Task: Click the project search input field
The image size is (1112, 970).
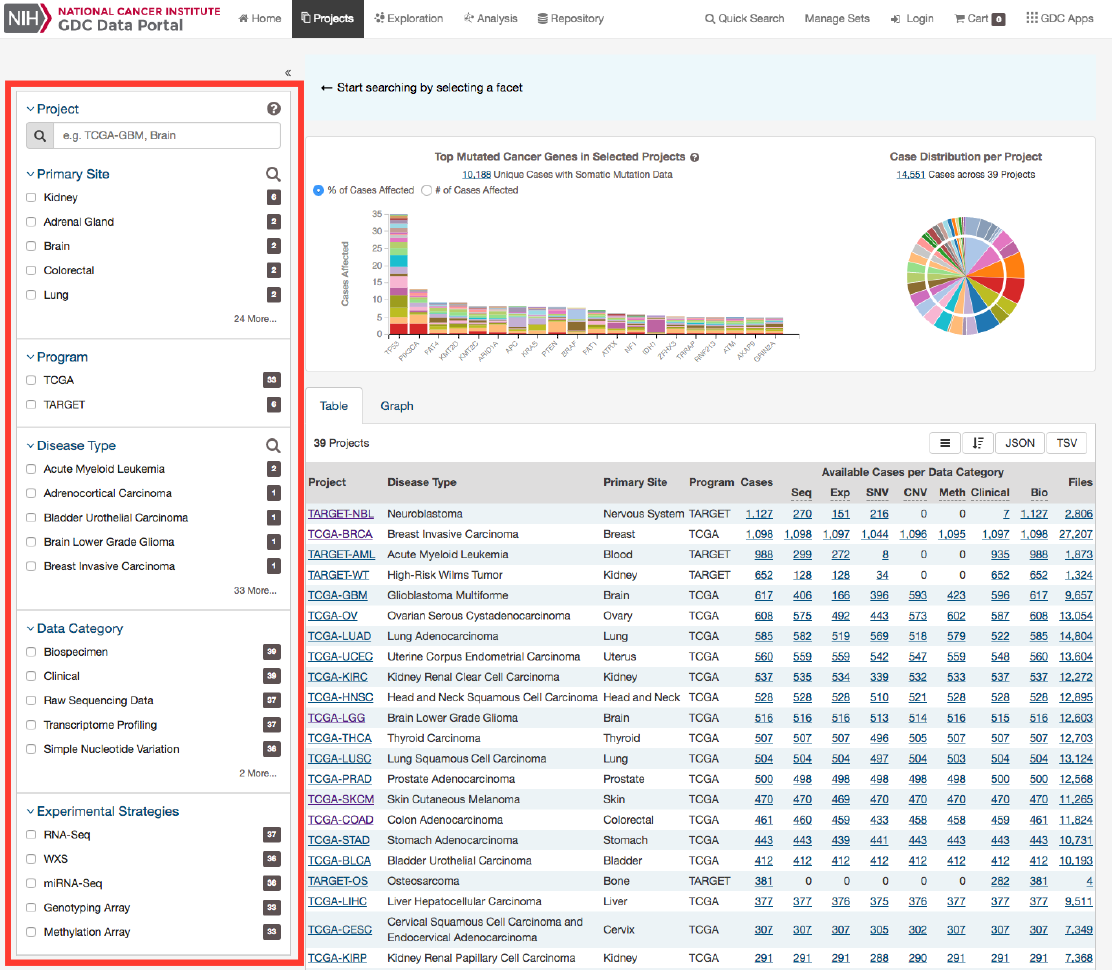Action: pyautogui.click(x=166, y=136)
